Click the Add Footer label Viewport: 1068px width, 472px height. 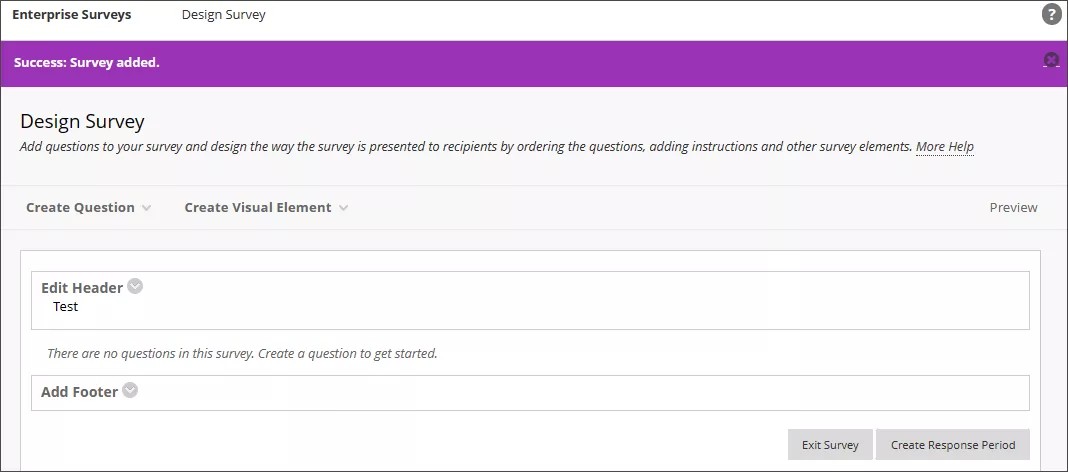tap(79, 392)
